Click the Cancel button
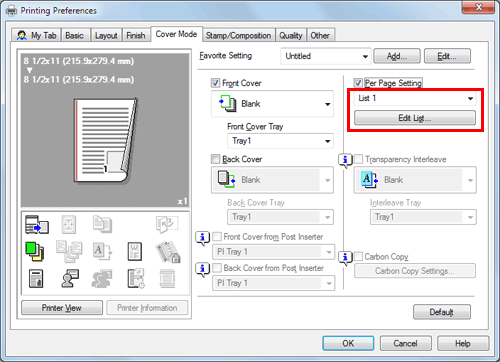 pos(406,343)
